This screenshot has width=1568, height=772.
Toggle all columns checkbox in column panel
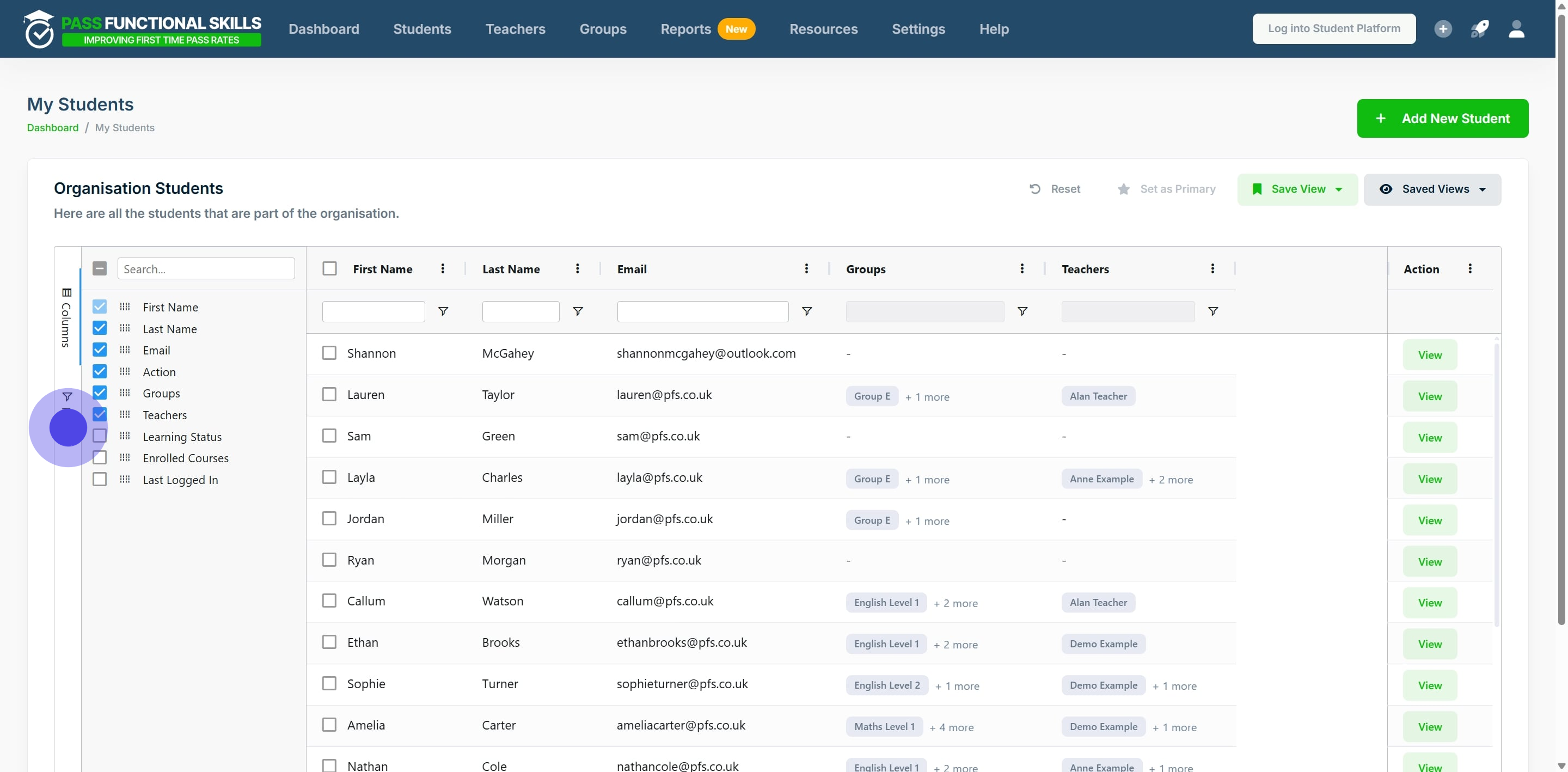click(99, 268)
